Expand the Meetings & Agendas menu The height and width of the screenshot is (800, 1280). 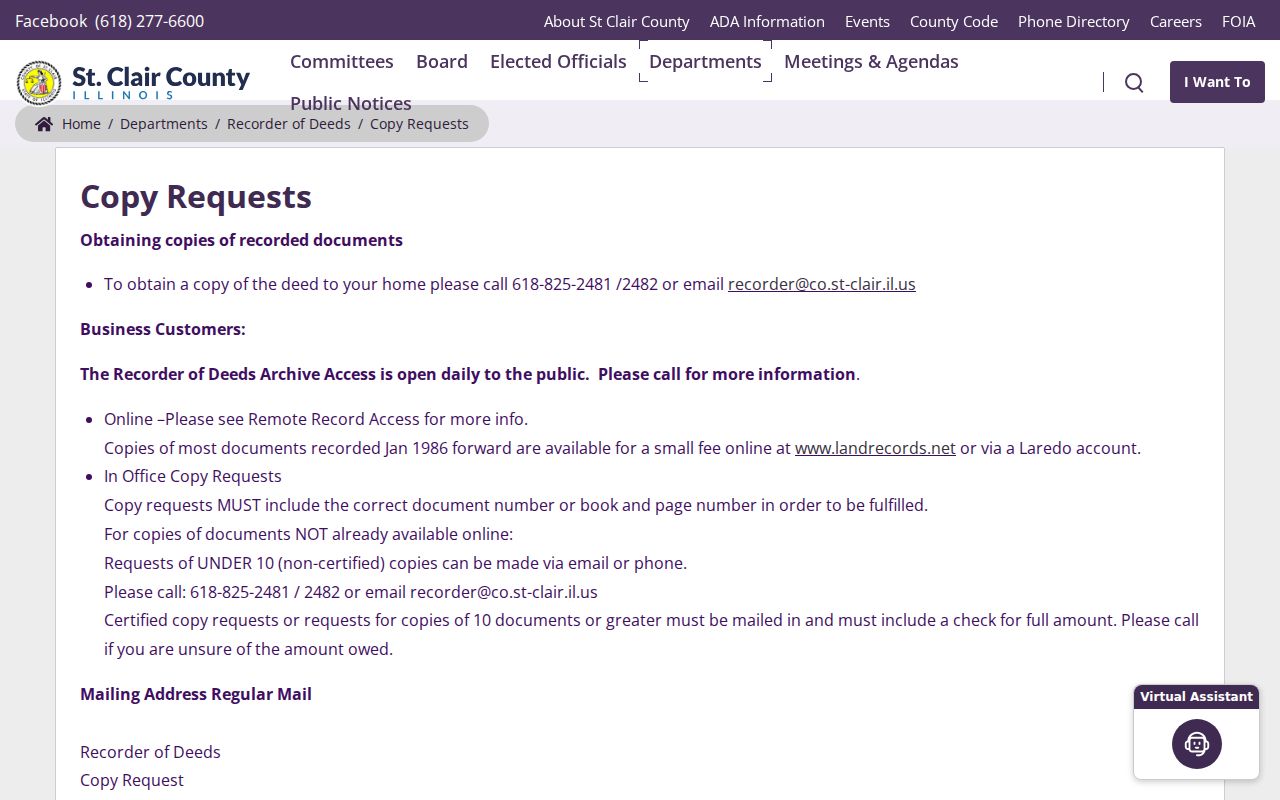[871, 61]
